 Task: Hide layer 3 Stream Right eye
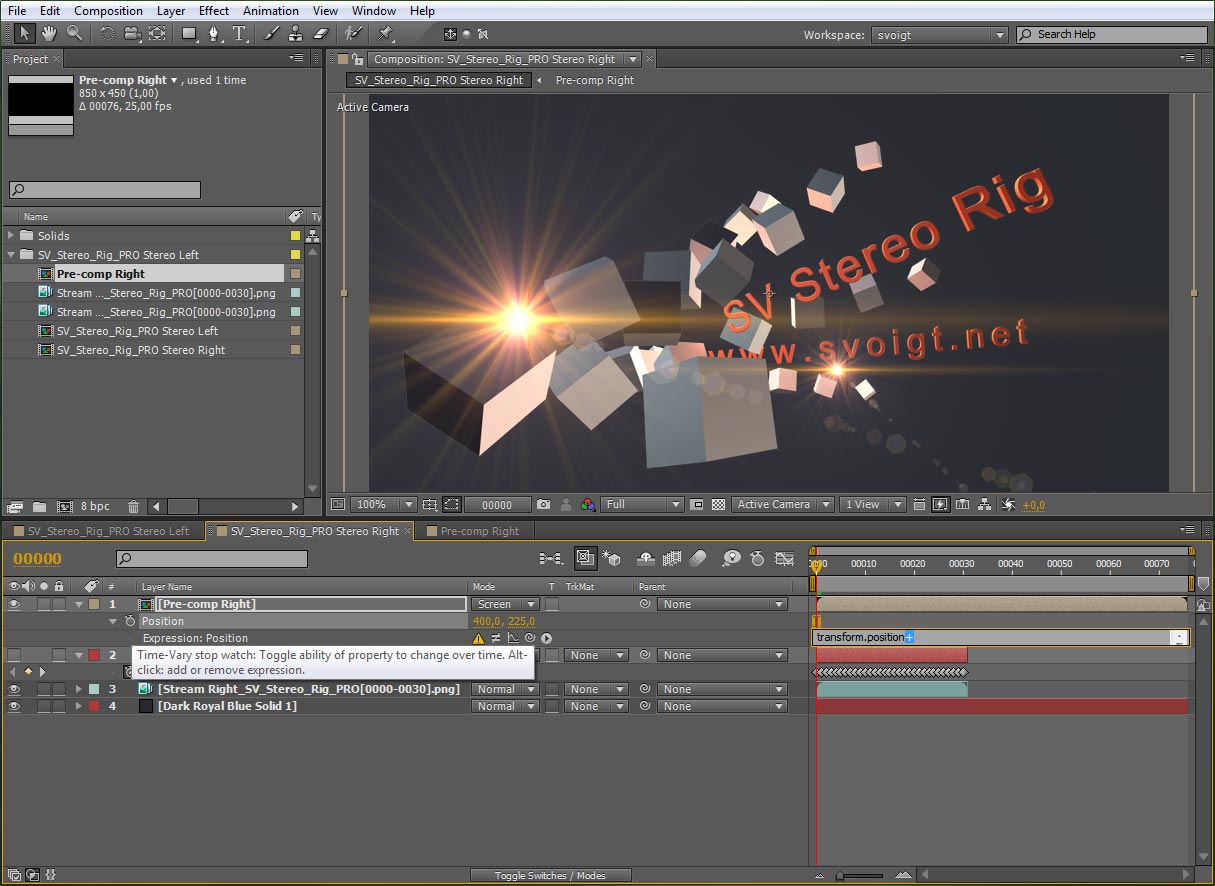(x=14, y=689)
